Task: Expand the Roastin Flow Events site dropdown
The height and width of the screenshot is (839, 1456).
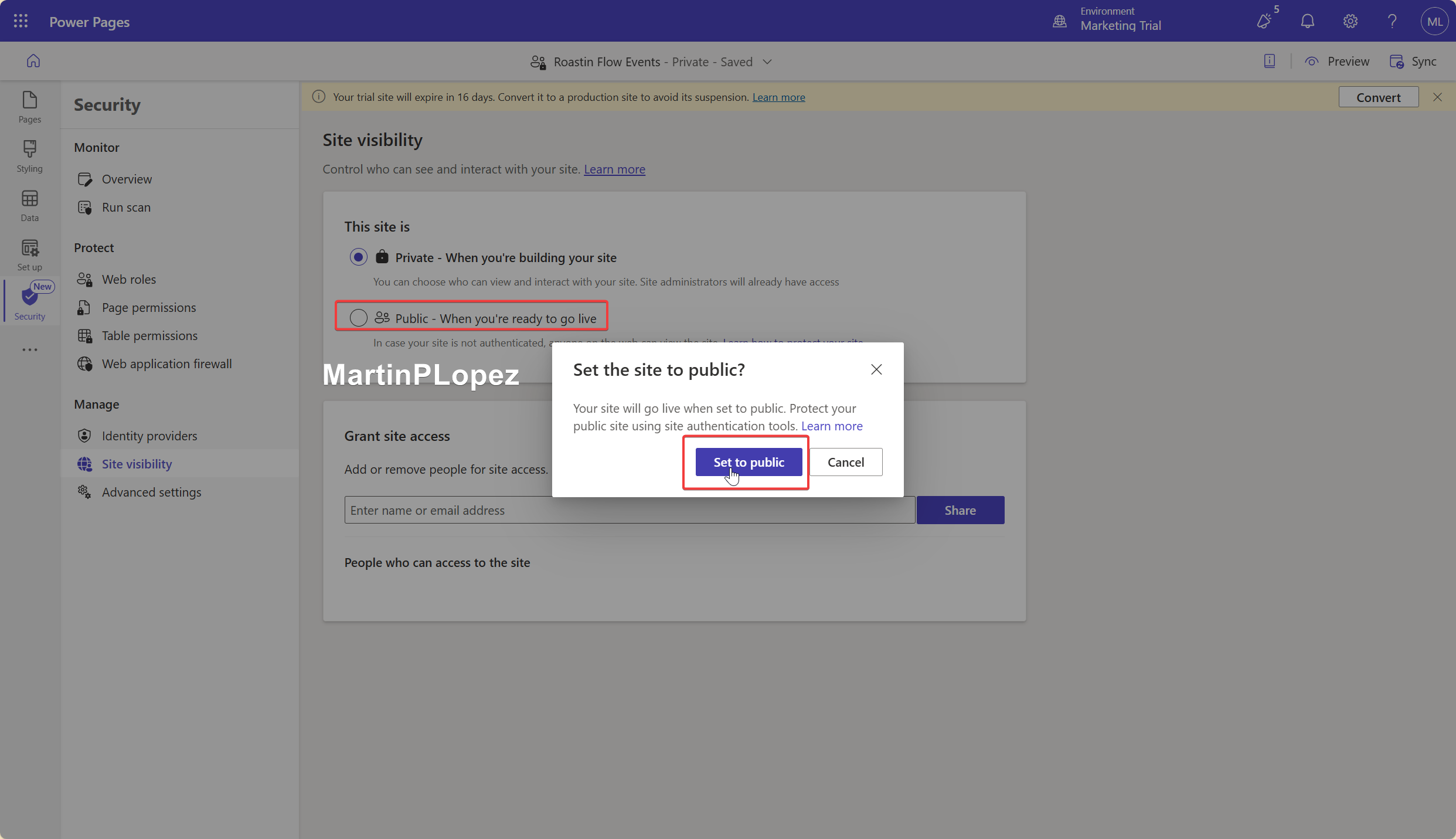Action: point(767,62)
